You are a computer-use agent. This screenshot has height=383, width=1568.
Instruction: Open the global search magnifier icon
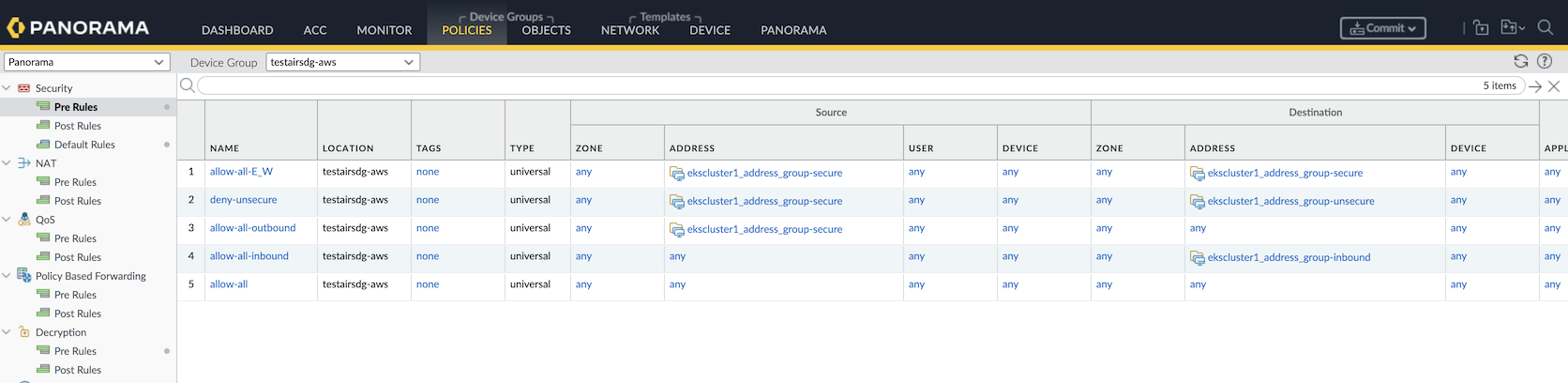coord(1545,28)
